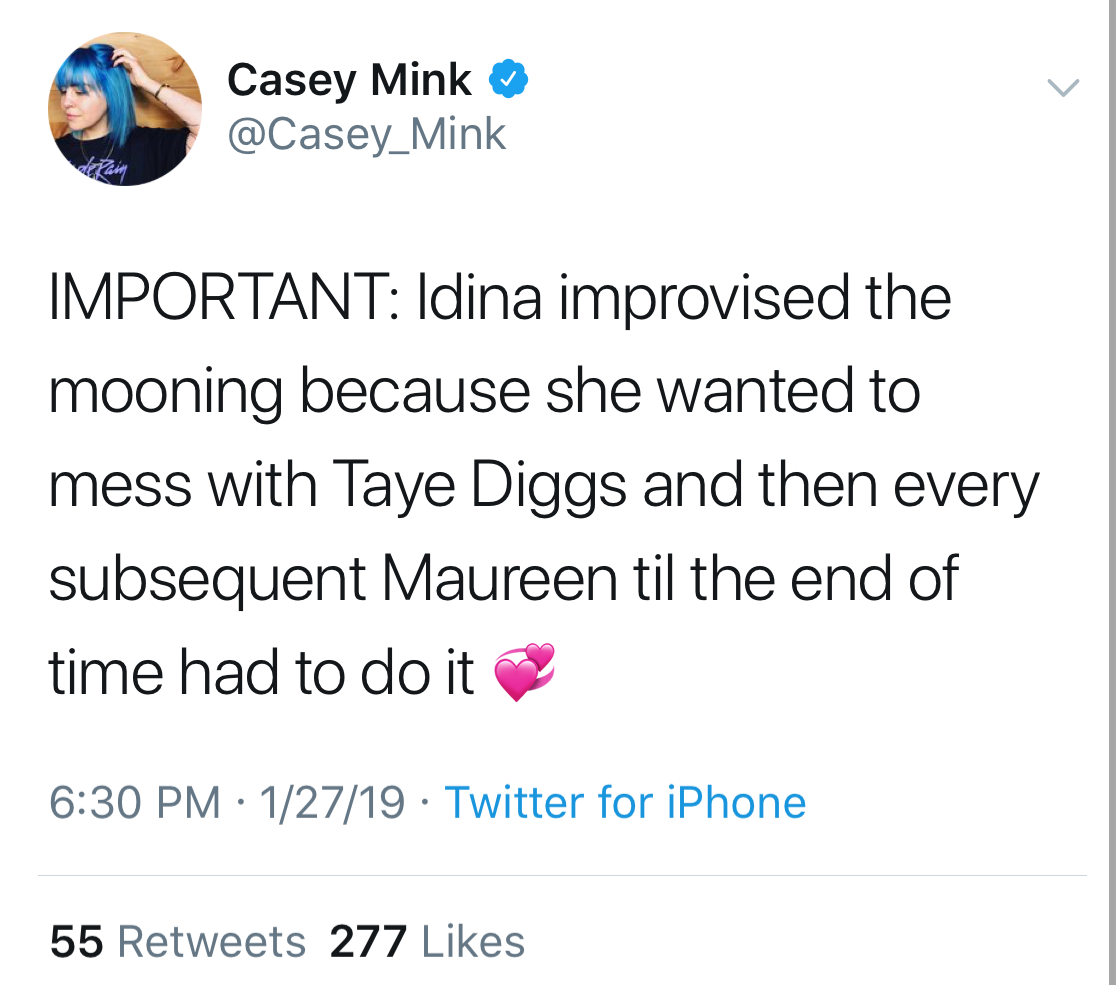The width and height of the screenshot is (1119, 985).
Task: Click the number 55 beside Retweets
Action: click(x=76, y=942)
